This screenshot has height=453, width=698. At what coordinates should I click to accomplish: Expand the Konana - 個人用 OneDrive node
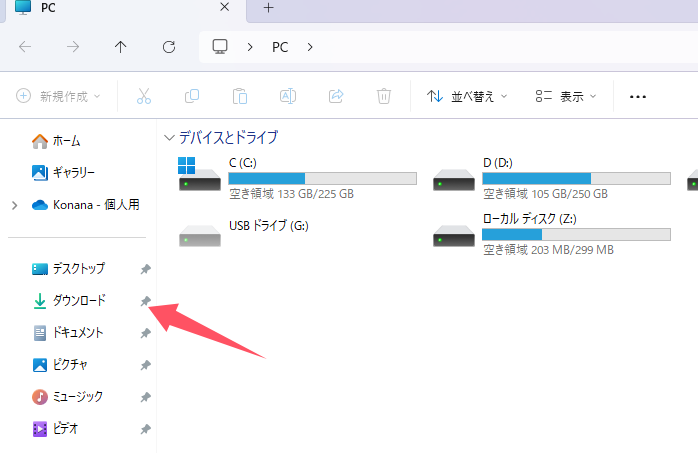pos(15,205)
